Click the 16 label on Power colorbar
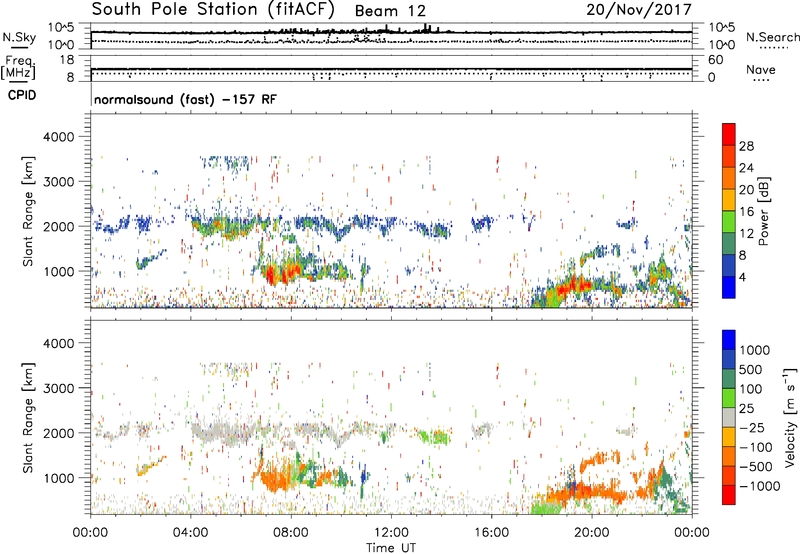This screenshot has height=554, width=800. coord(746,212)
